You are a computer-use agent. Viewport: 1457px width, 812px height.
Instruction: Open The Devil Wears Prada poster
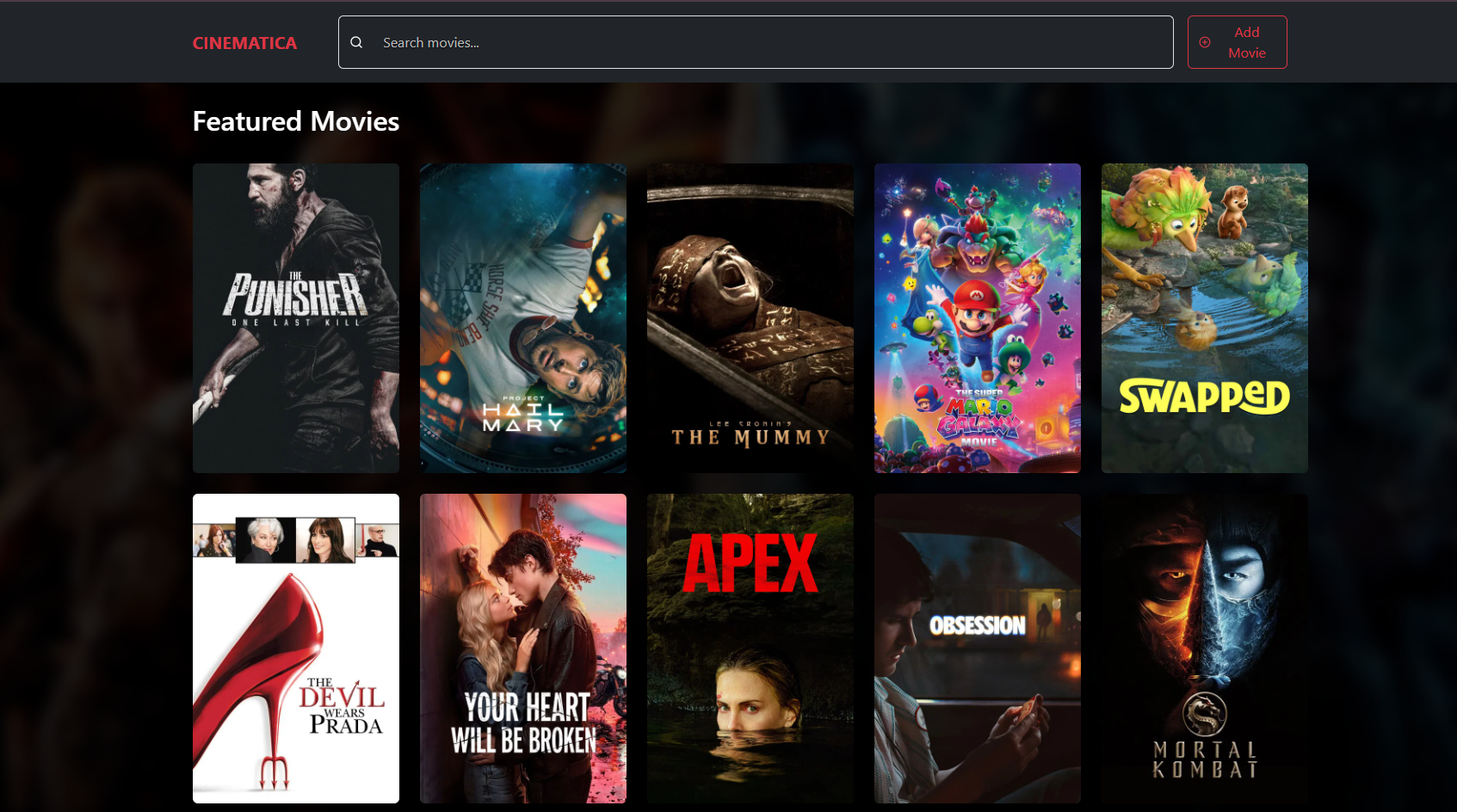[x=296, y=649]
